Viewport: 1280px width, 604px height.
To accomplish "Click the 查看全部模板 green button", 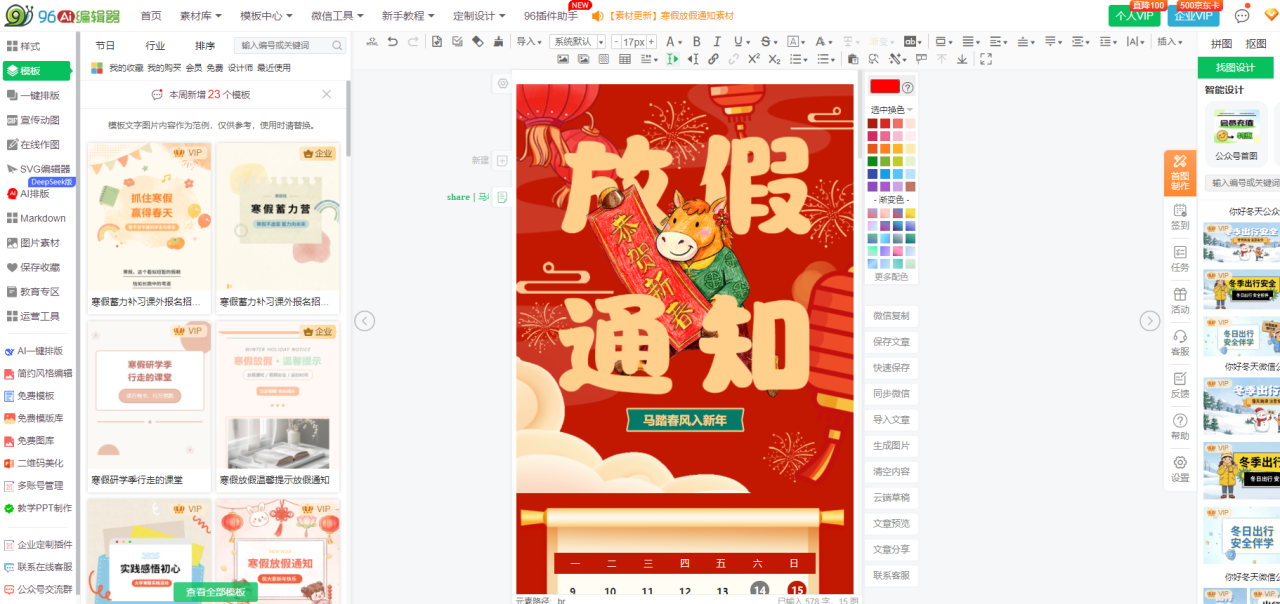I will pos(215,592).
